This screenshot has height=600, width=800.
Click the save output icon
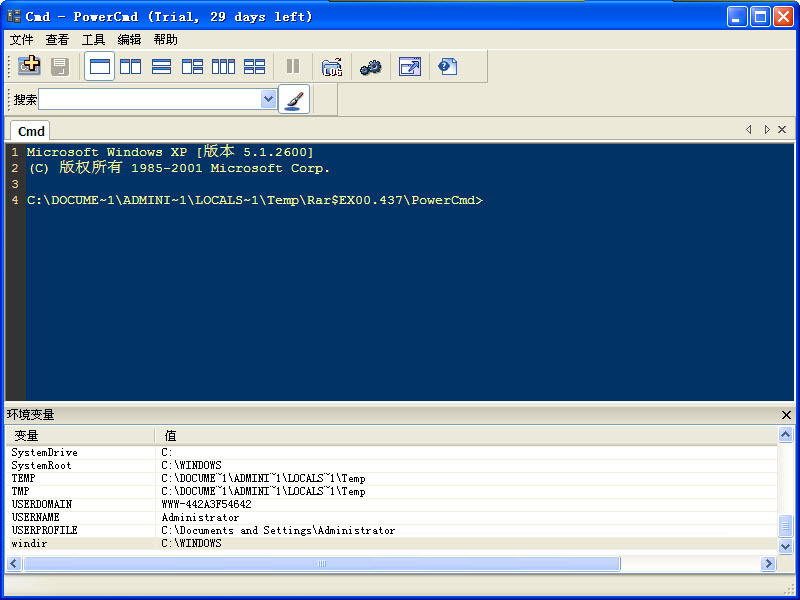[x=60, y=67]
